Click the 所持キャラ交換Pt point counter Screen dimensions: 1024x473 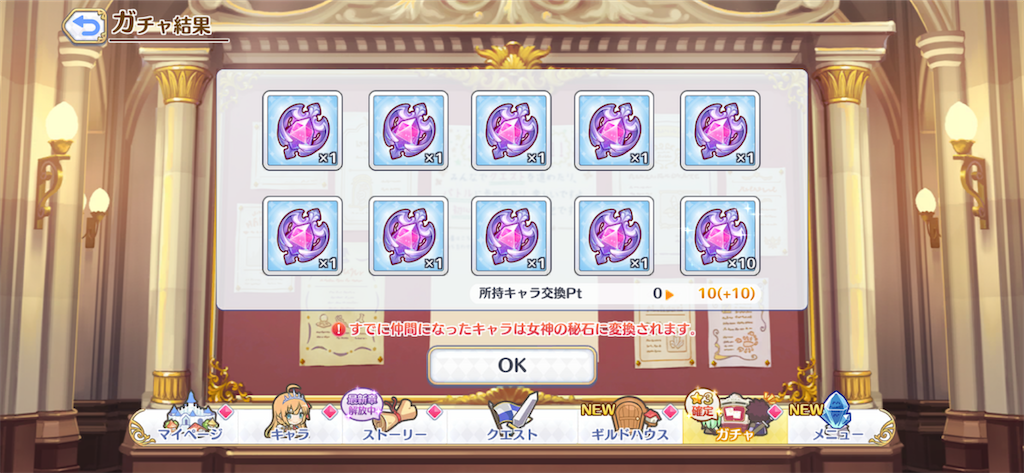616,294
